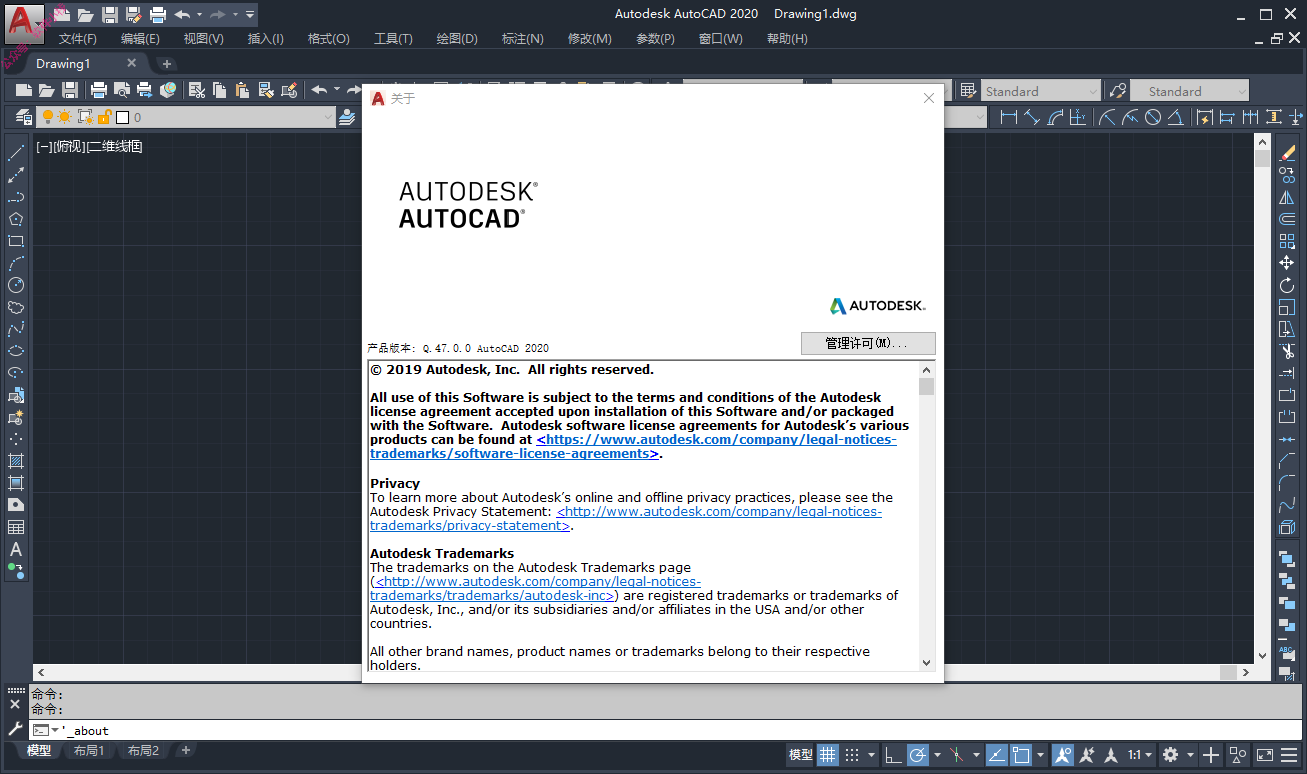Open the Undo history dropdown in title bar

point(199,14)
